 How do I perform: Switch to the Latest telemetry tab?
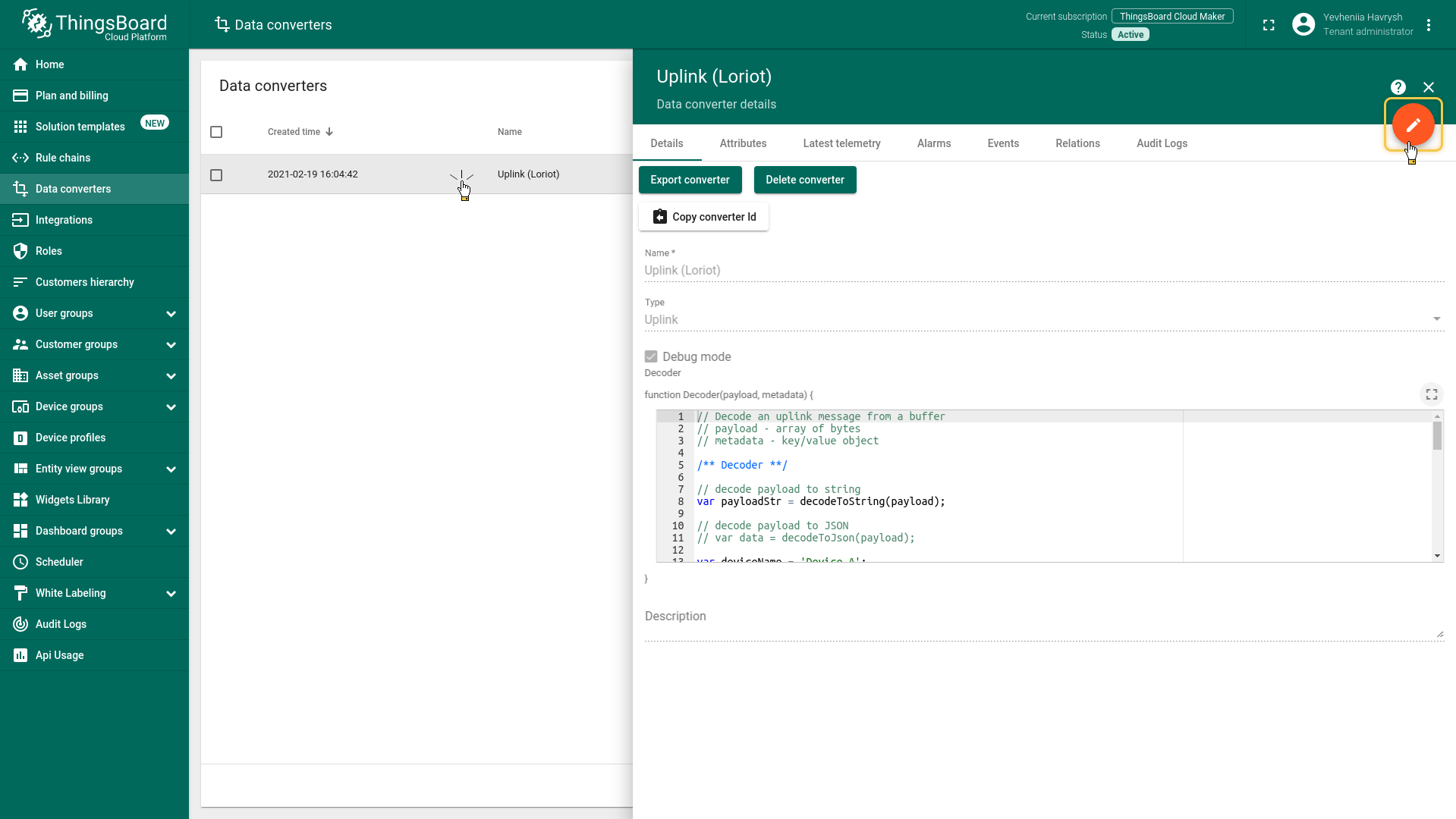click(x=841, y=143)
